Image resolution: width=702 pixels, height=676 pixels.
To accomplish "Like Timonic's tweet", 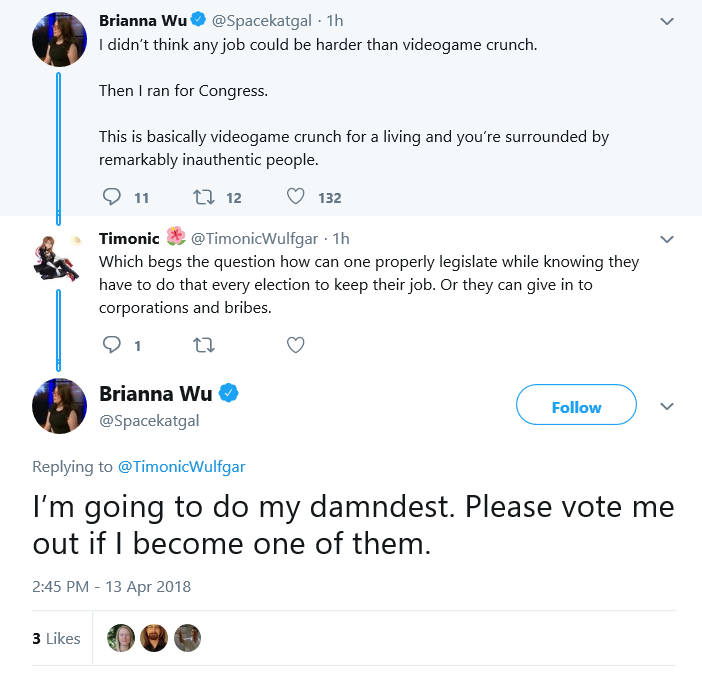I will click(295, 345).
